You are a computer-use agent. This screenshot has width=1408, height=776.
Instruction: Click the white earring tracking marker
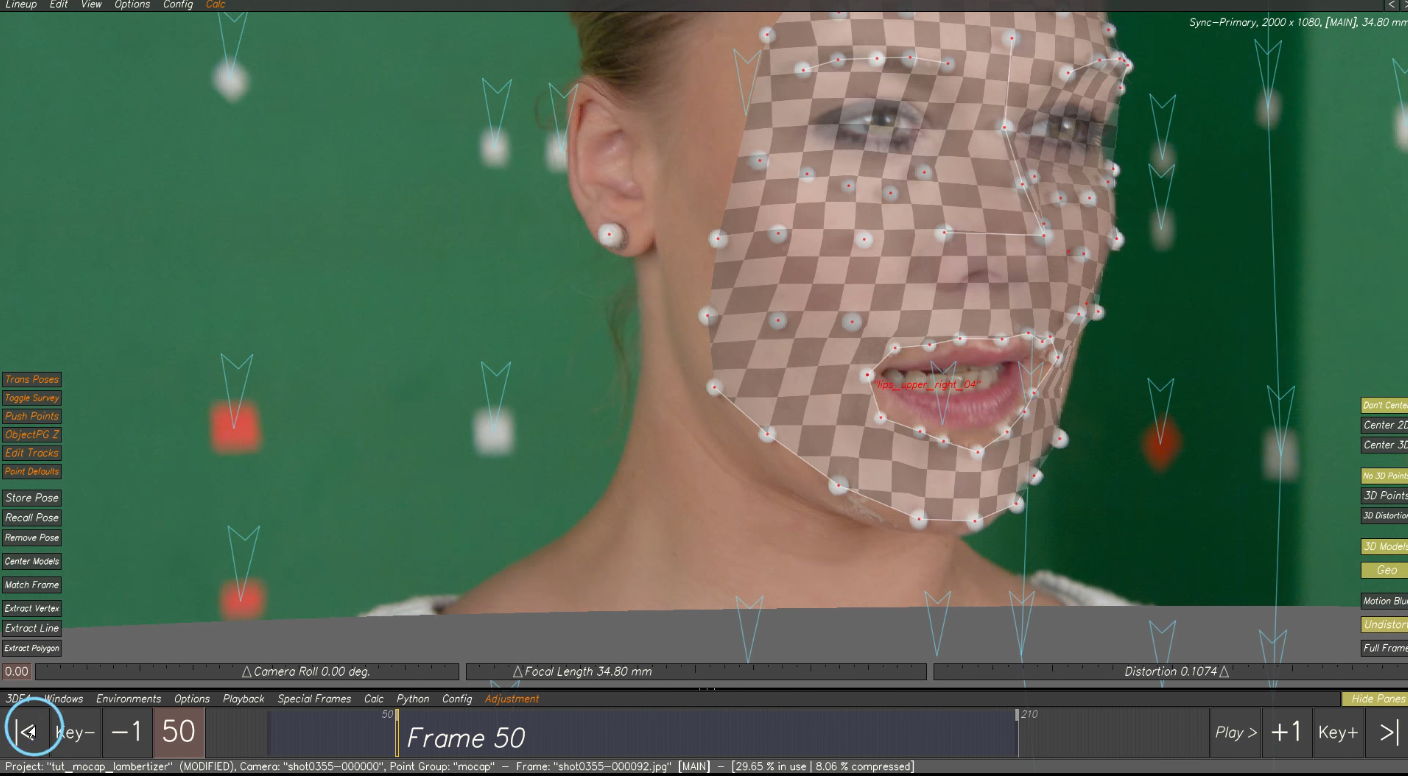611,236
